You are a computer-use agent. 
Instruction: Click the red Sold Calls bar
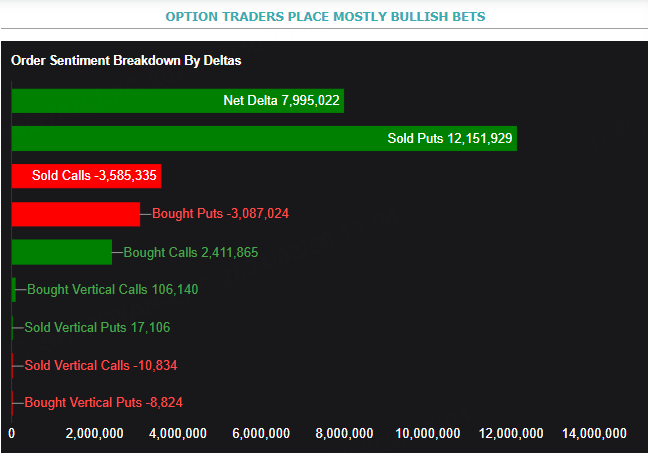click(x=86, y=176)
